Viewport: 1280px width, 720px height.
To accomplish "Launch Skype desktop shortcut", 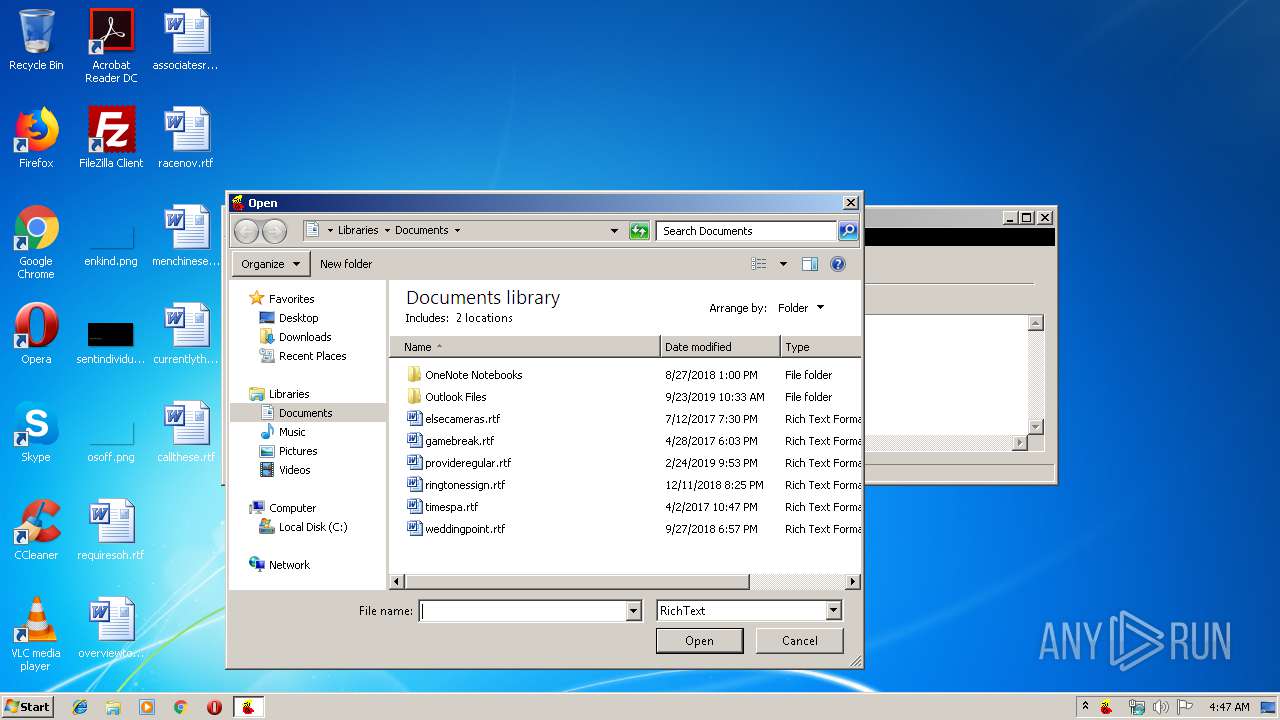I will tap(36, 432).
